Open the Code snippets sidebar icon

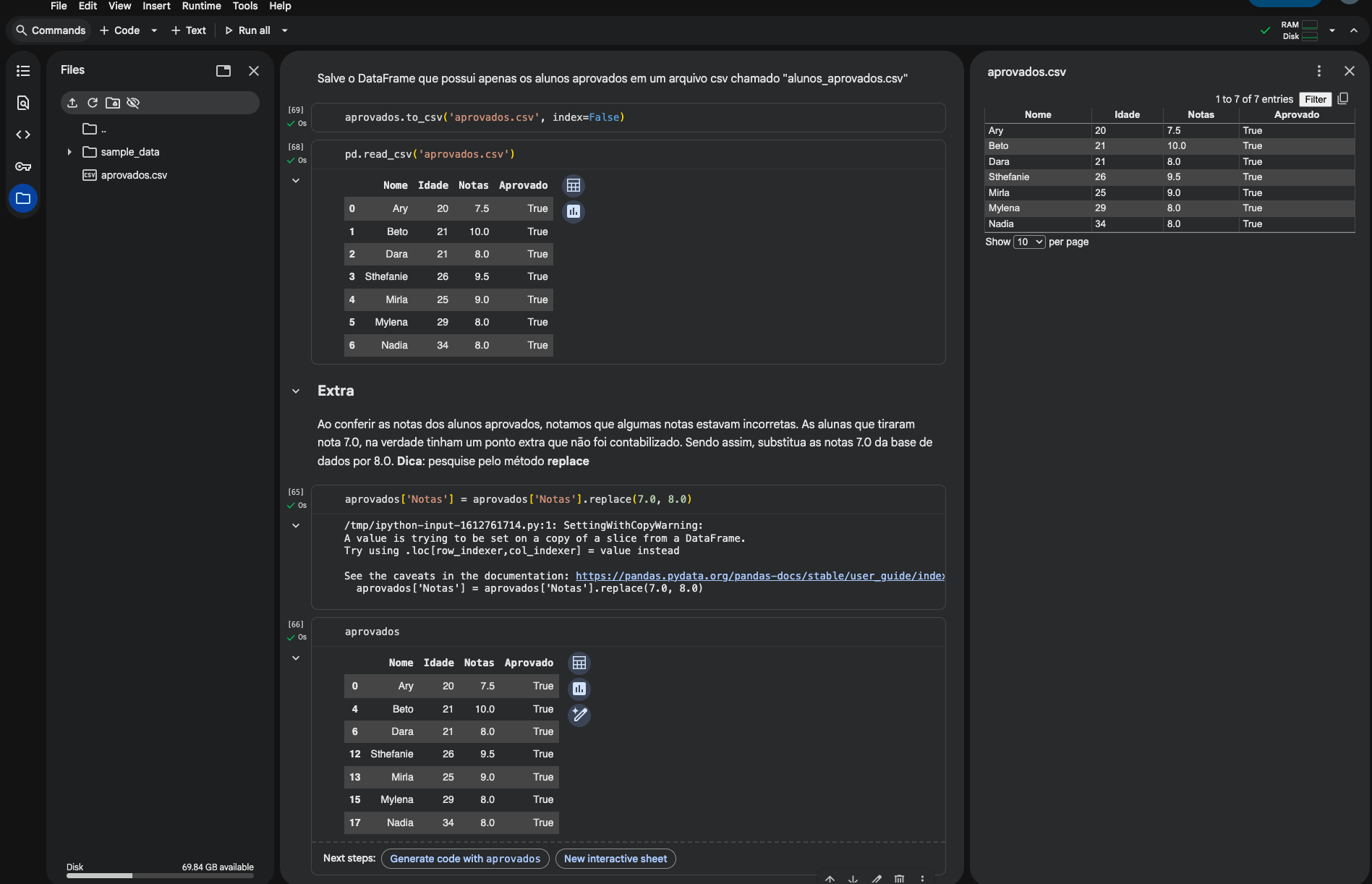click(23, 135)
